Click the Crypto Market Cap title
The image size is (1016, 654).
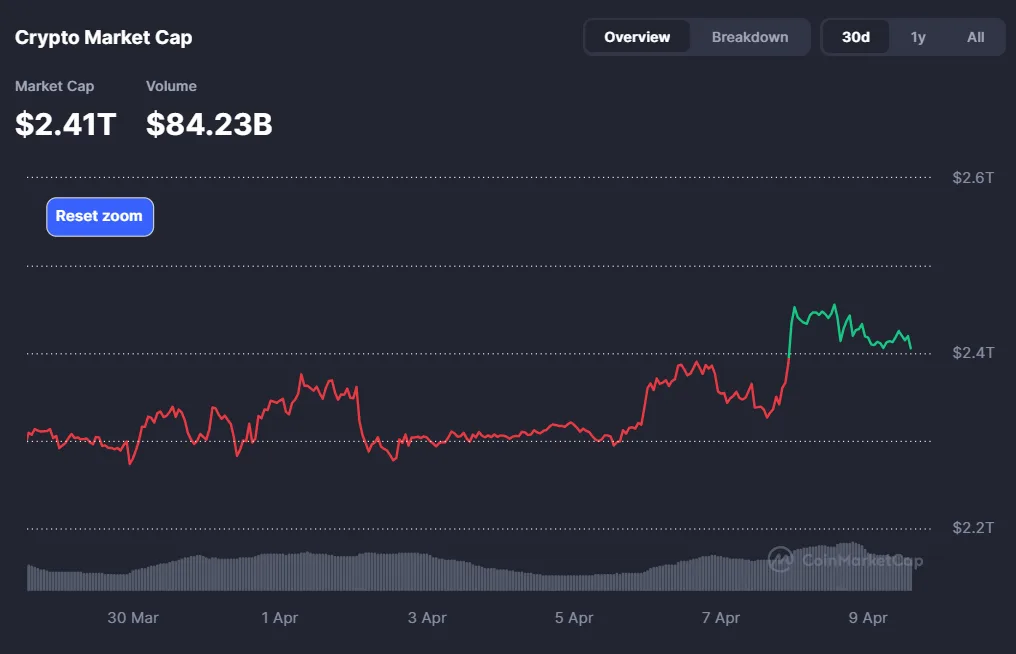pyautogui.click(x=103, y=37)
